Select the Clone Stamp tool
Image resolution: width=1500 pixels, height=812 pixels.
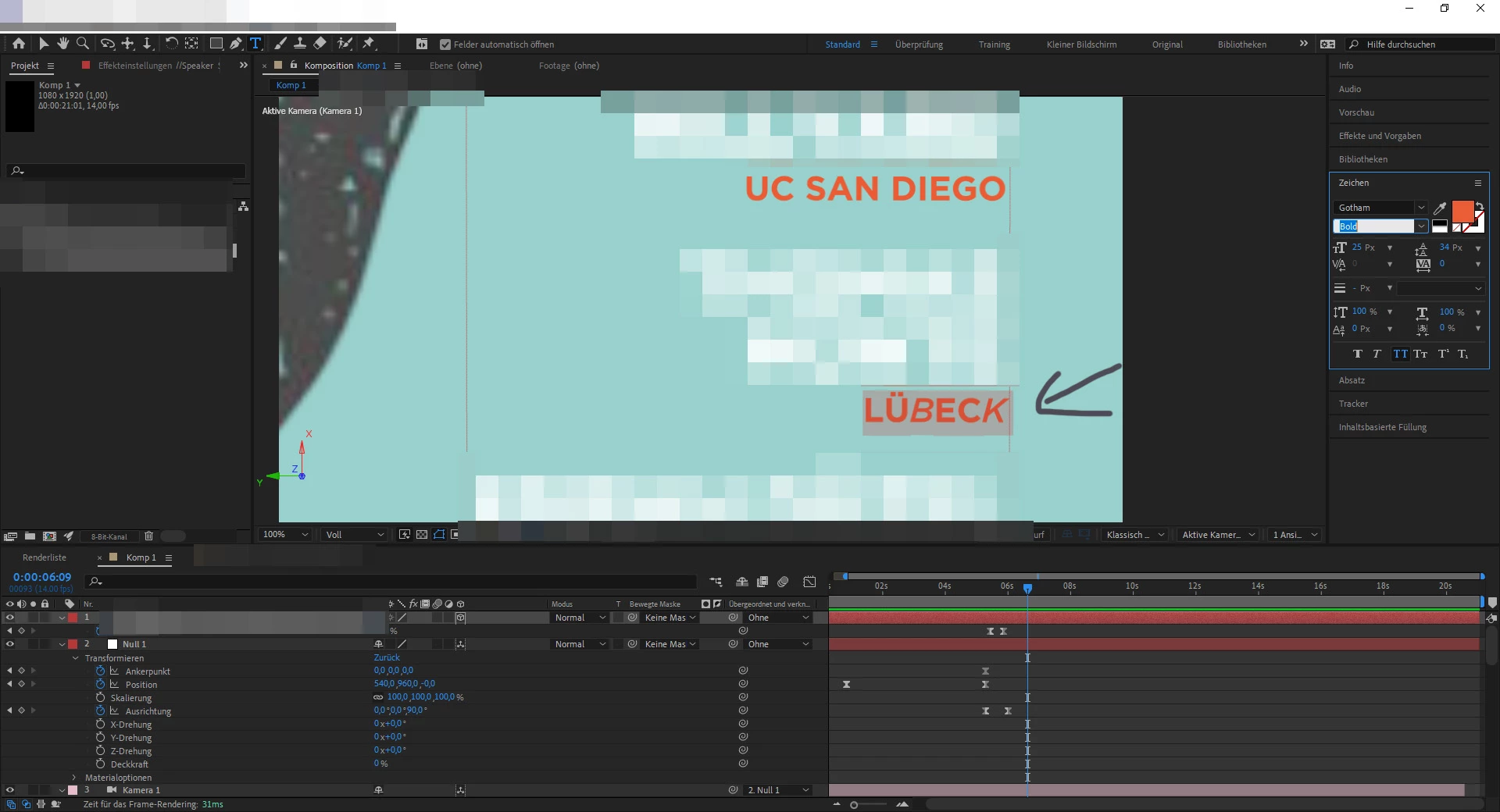(300, 44)
